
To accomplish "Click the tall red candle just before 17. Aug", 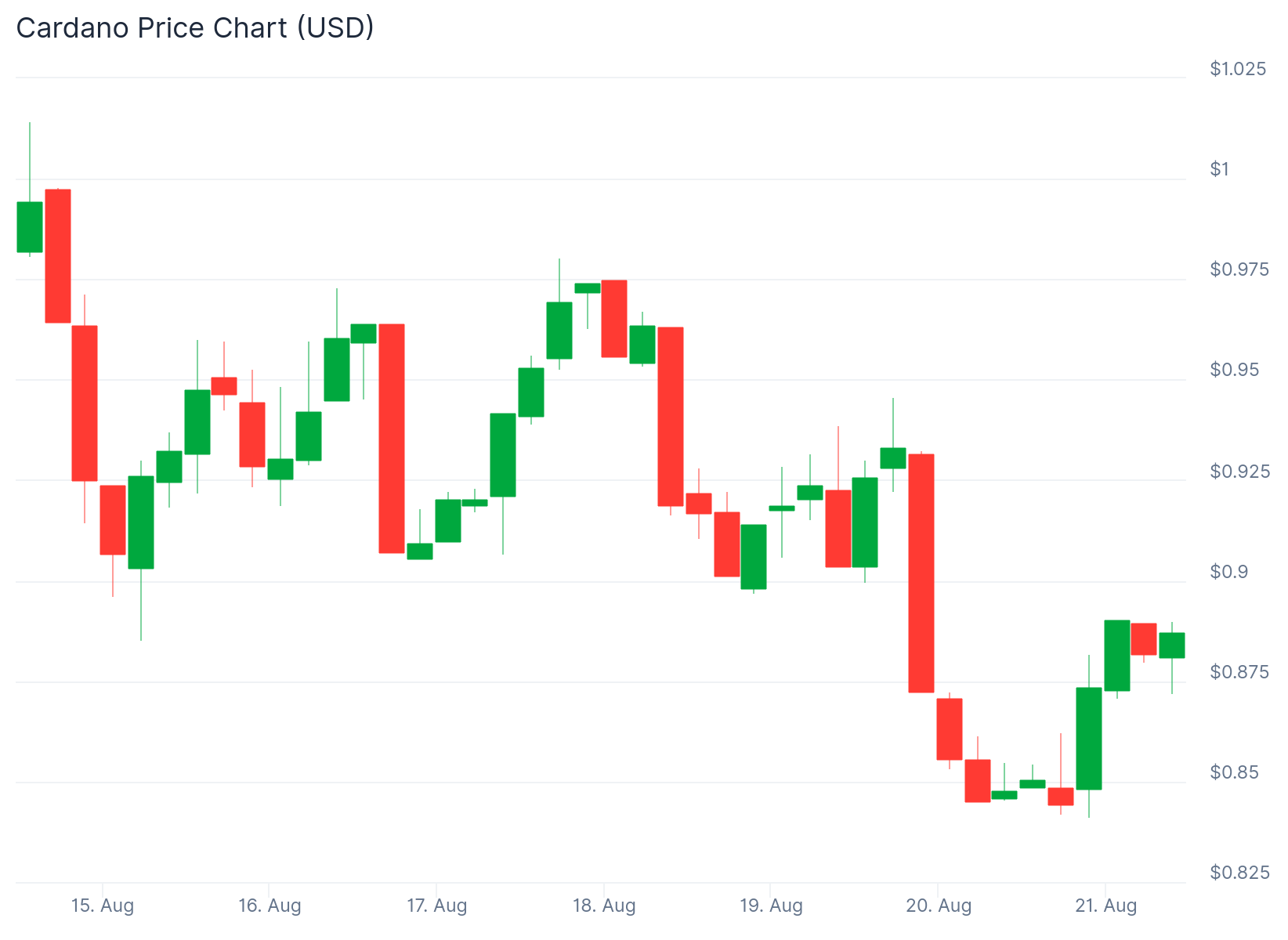I will click(x=392, y=438).
